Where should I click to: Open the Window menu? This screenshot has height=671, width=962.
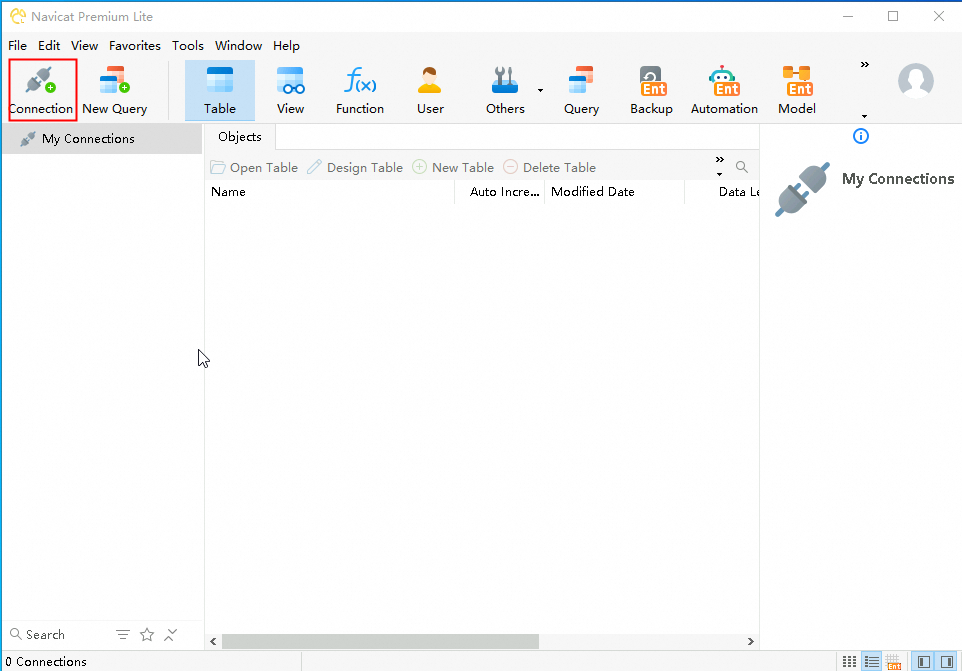coord(238,45)
